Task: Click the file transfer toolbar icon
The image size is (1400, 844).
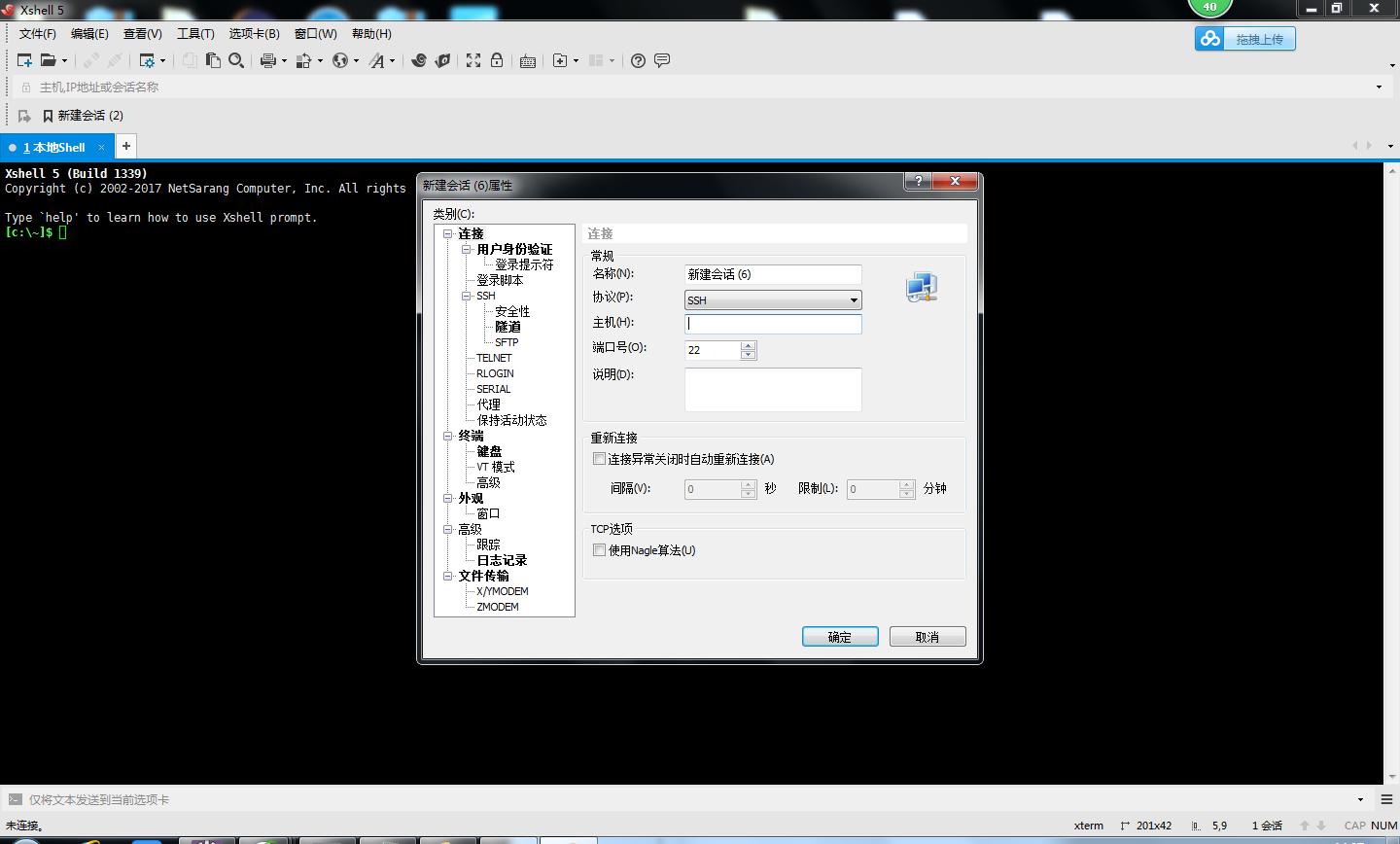Action: [x=304, y=60]
